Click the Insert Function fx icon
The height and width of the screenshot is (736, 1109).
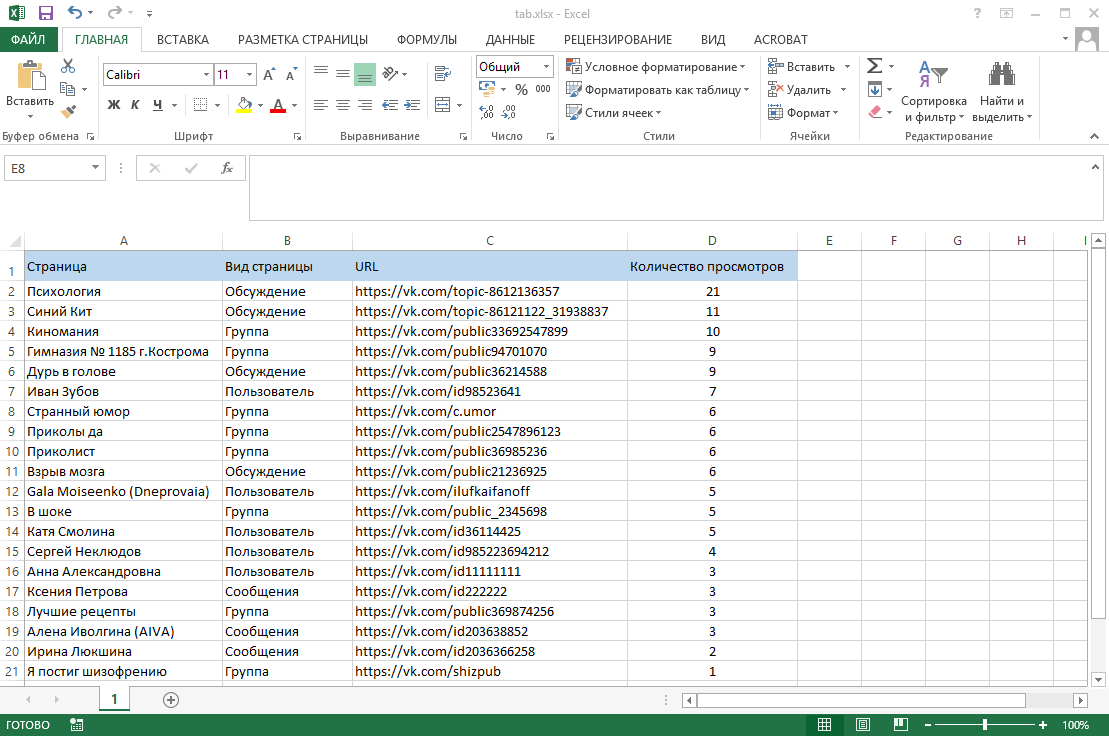227,168
